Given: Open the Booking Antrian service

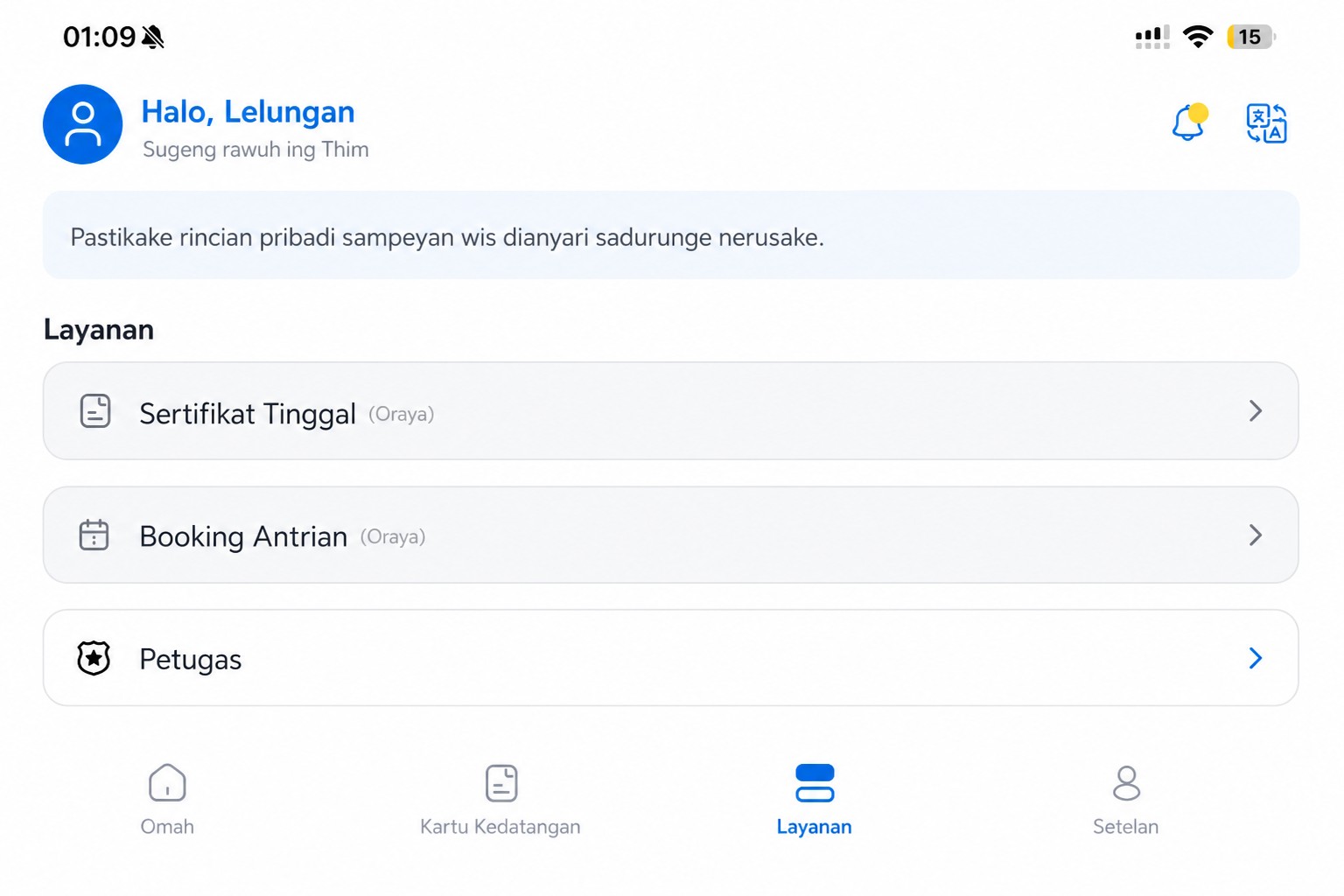Looking at the screenshot, I should (671, 535).
